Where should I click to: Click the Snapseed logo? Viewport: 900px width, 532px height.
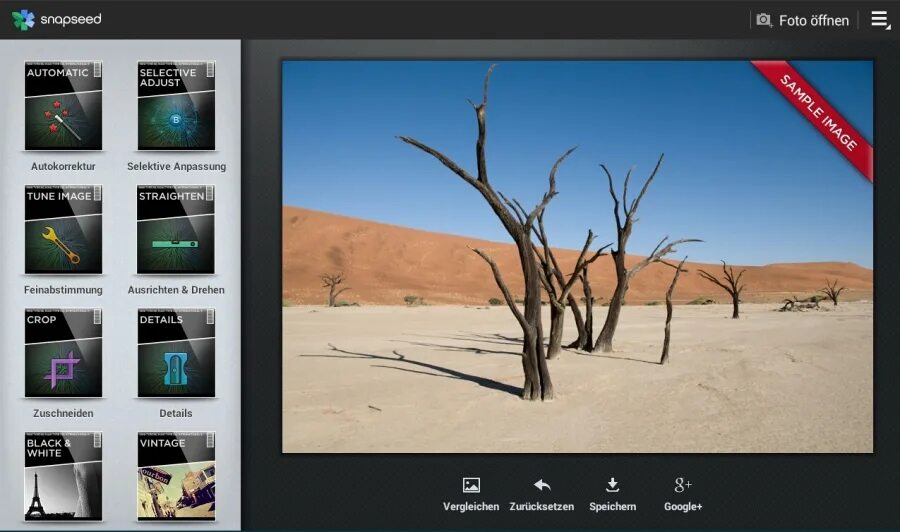pos(23,20)
